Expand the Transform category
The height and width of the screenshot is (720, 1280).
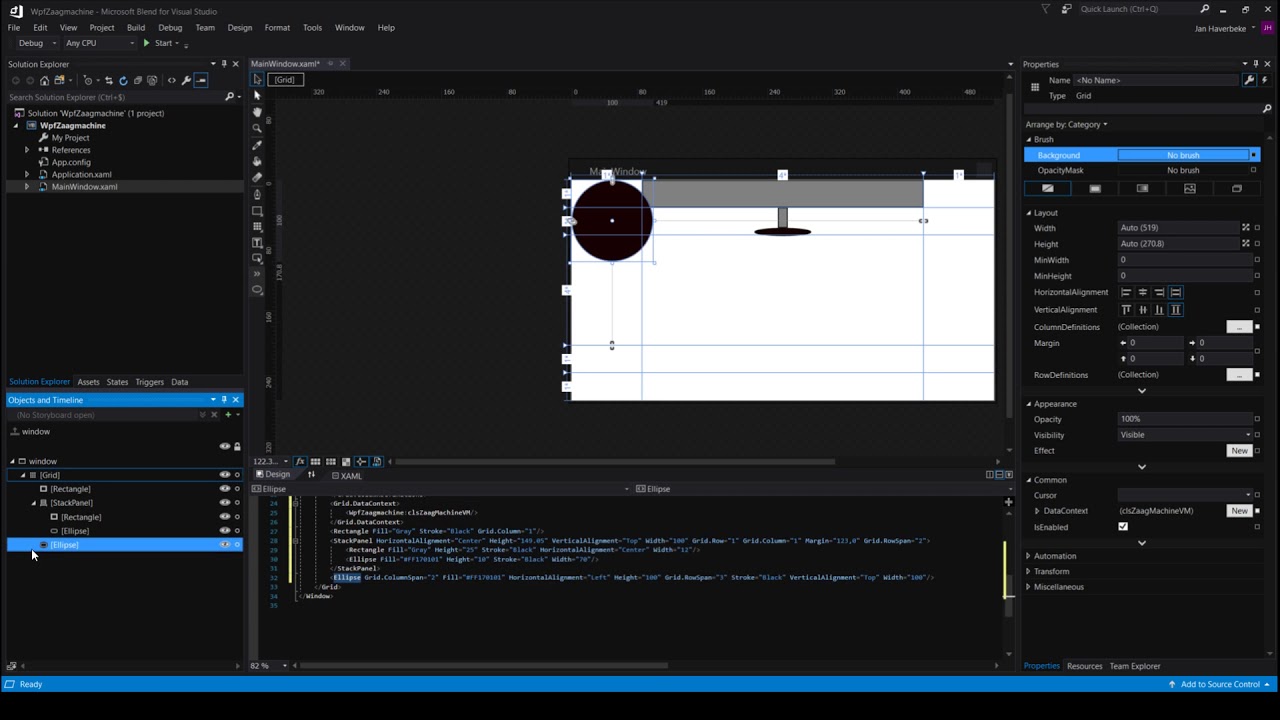(1028, 572)
